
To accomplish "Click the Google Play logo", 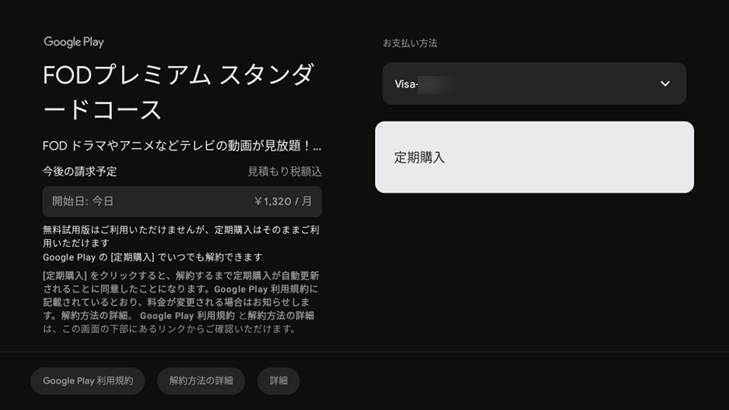I will click(73, 42).
